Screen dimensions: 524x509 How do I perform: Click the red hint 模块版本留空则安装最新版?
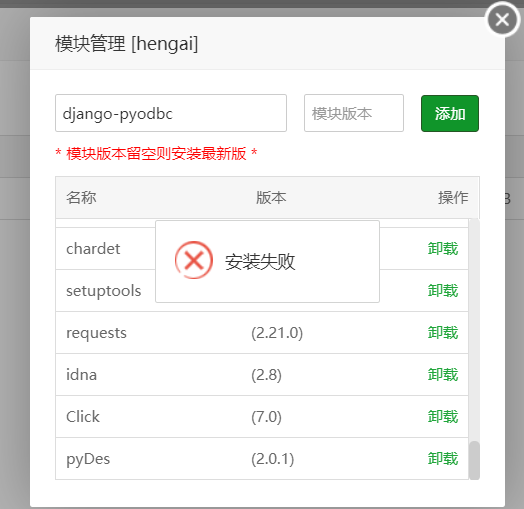[156, 154]
